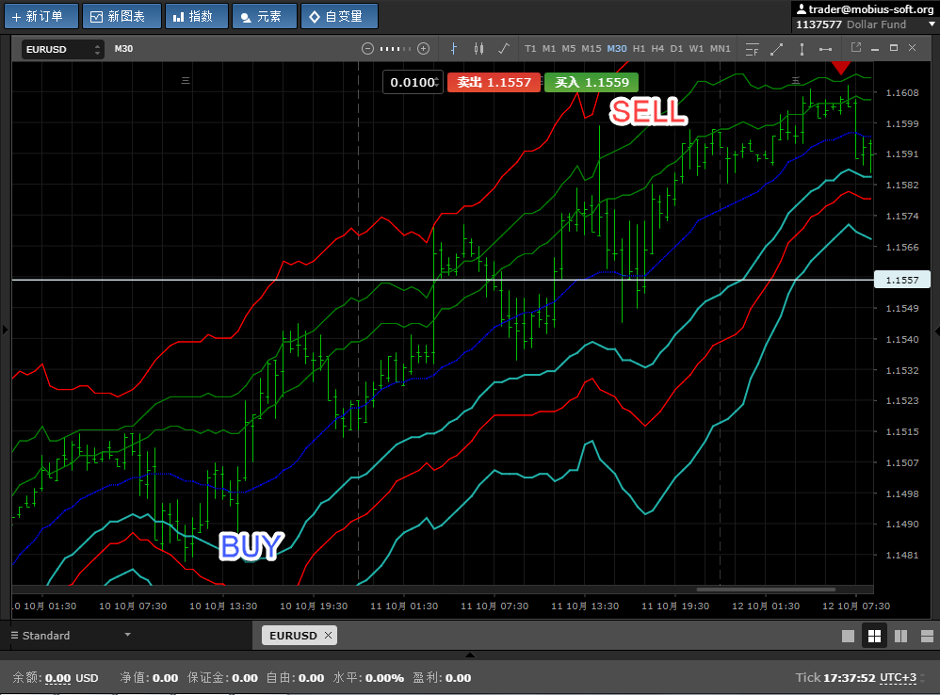Detach chart into separate window
Viewport: 940px width, 695px height.
pyautogui.click(x=855, y=47)
